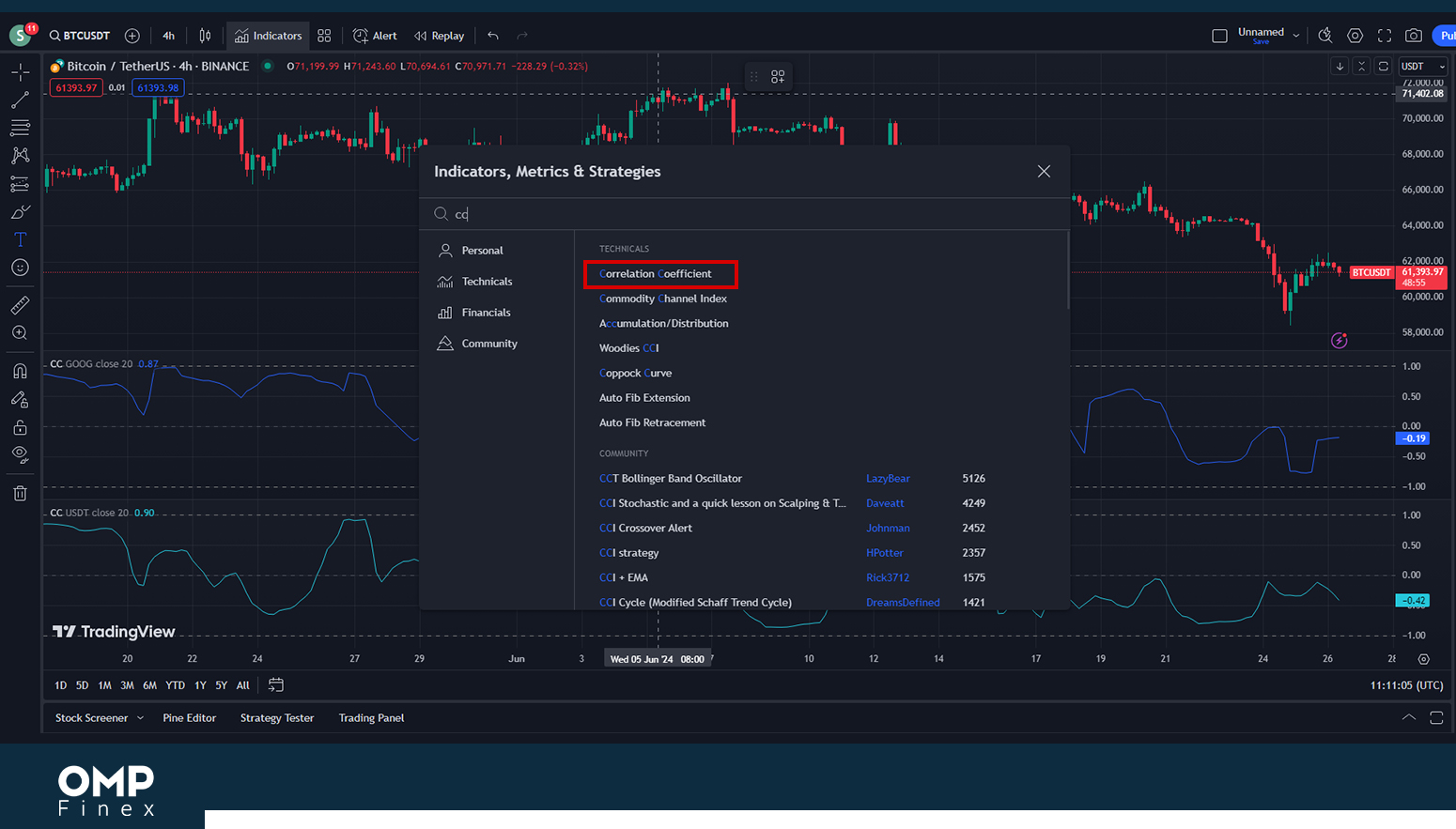Image resolution: width=1456 pixels, height=829 pixels.
Task: Open the patterns drawing tools
Action: pos(20,156)
